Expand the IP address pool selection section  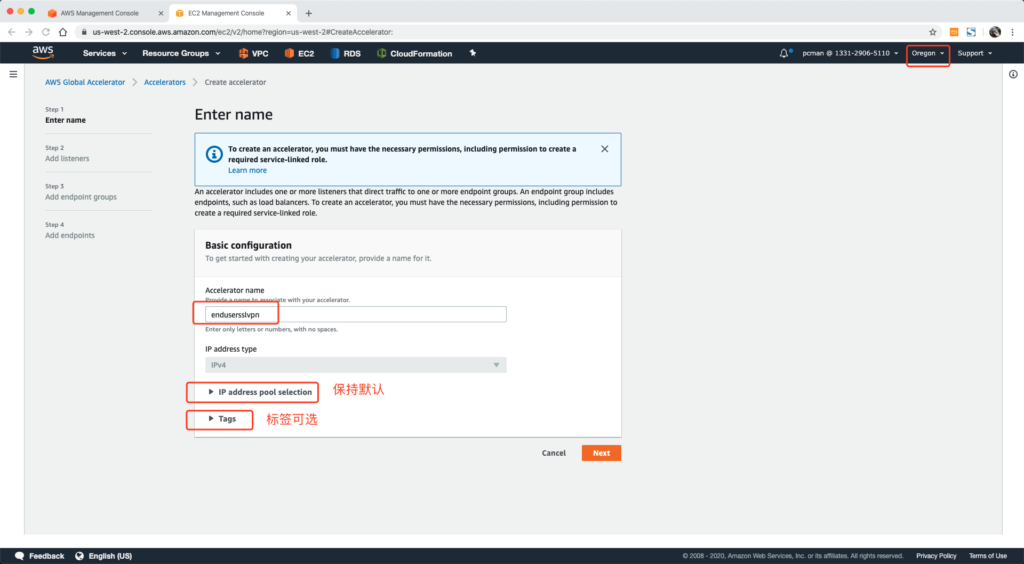click(x=259, y=392)
